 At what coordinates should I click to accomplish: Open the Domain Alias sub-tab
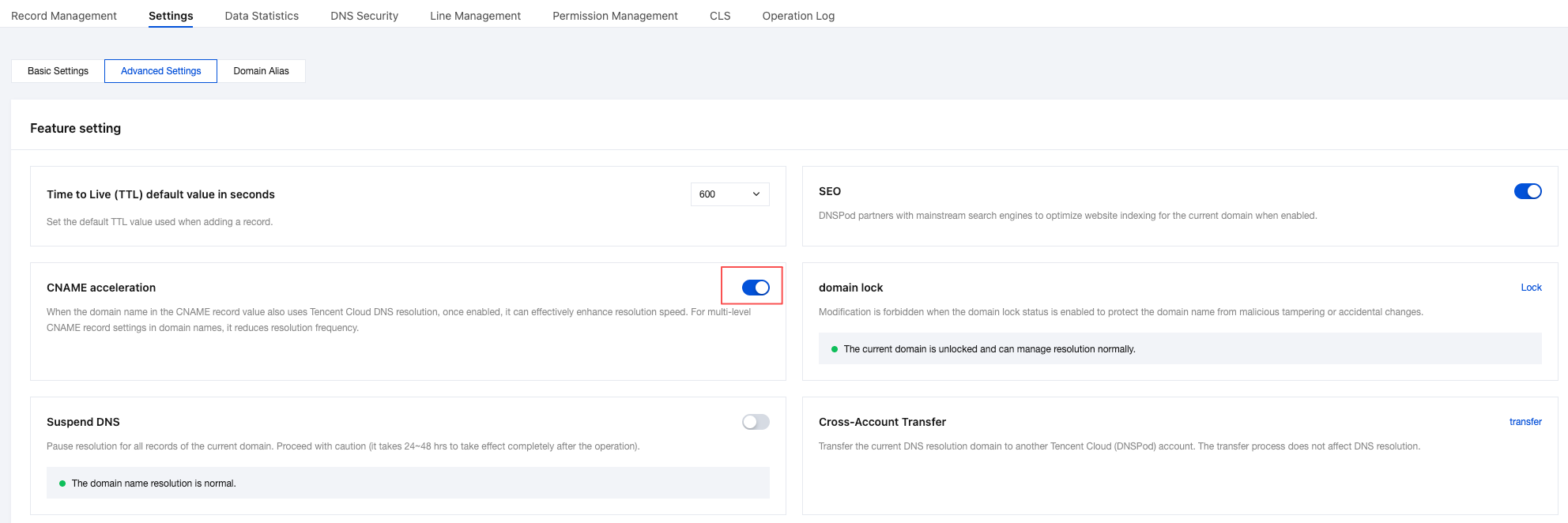point(261,71)
